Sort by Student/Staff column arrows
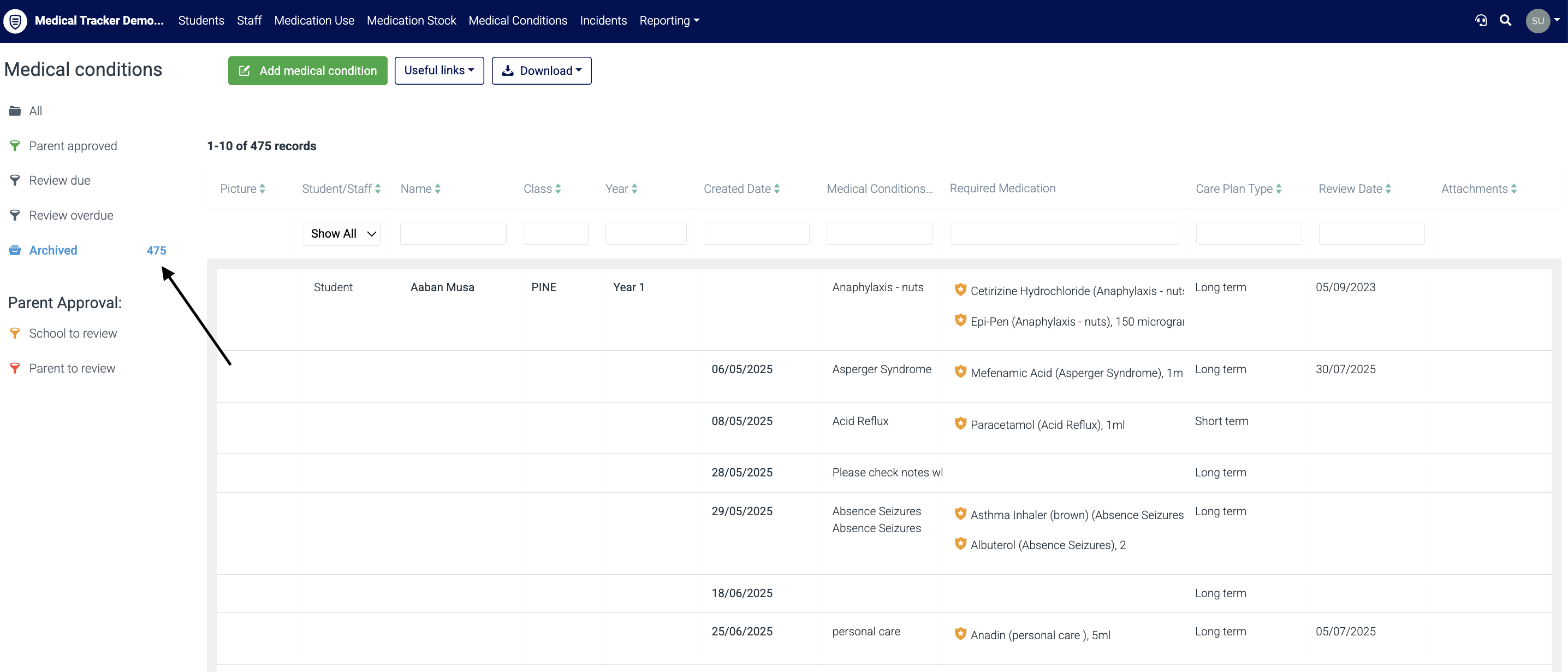Screen dimensions: 1568x672 (x=378, y=189)
